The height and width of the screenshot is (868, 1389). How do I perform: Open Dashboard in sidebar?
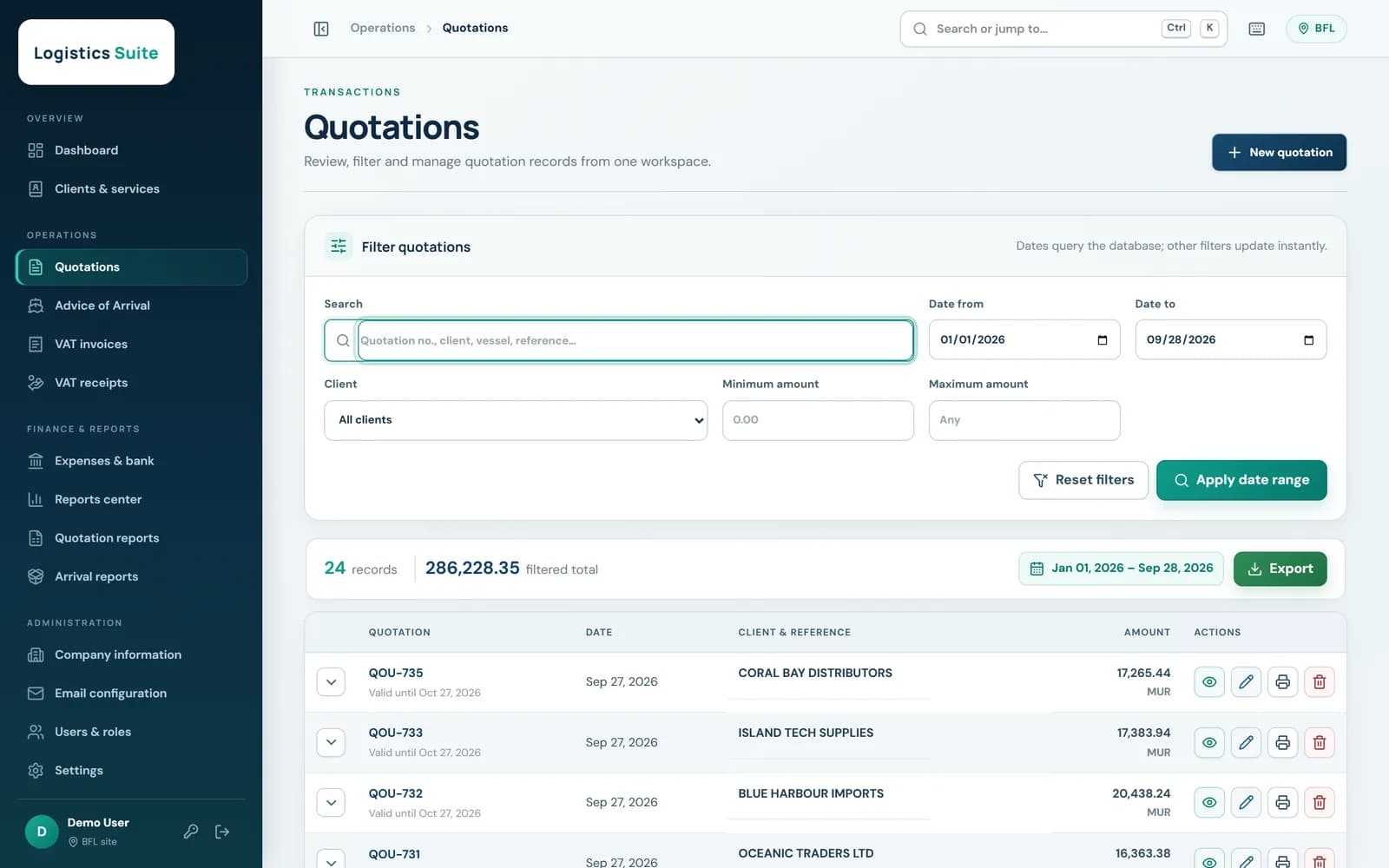point(131,150)
